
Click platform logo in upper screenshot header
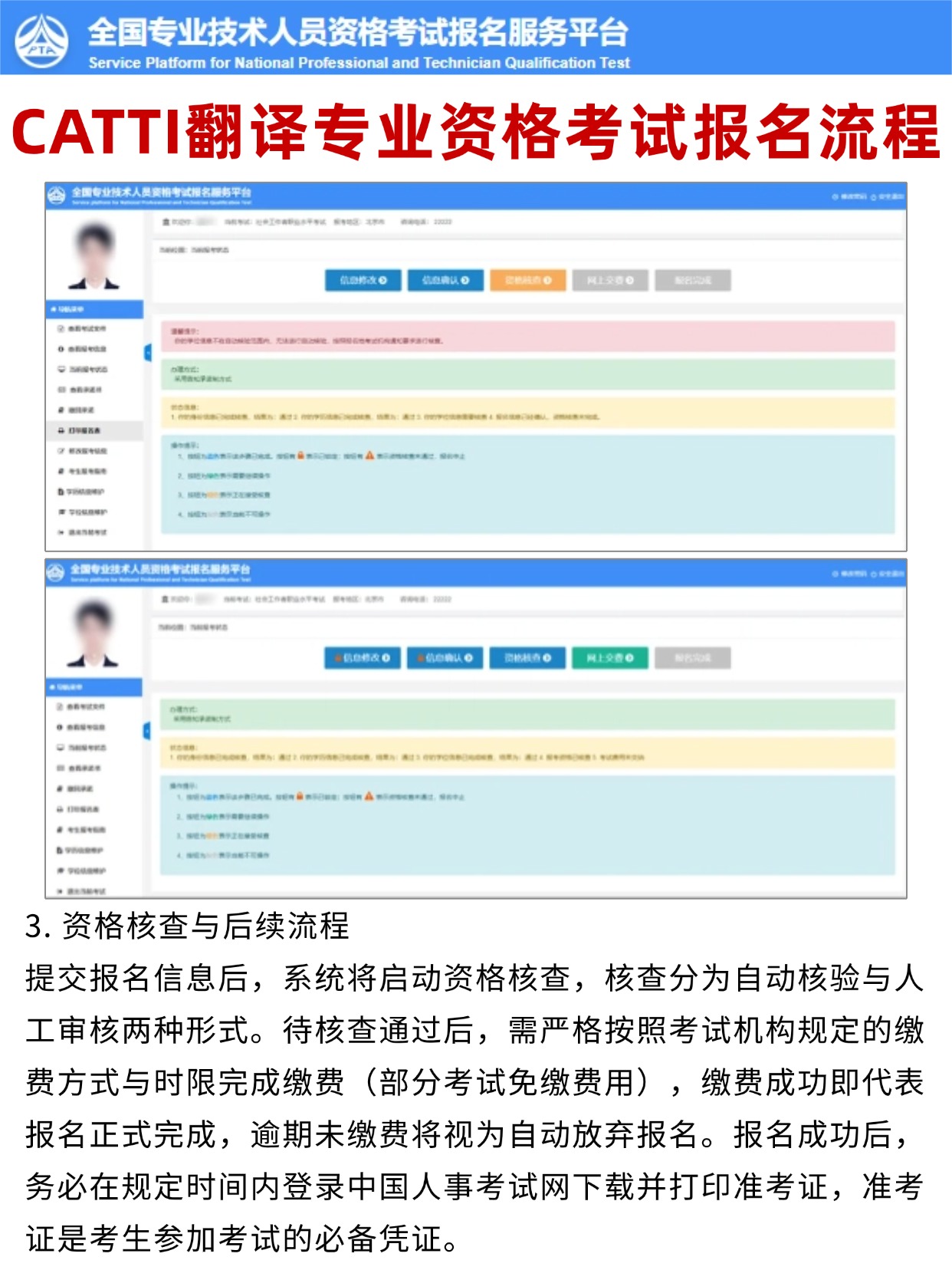[x=57, y=196]
